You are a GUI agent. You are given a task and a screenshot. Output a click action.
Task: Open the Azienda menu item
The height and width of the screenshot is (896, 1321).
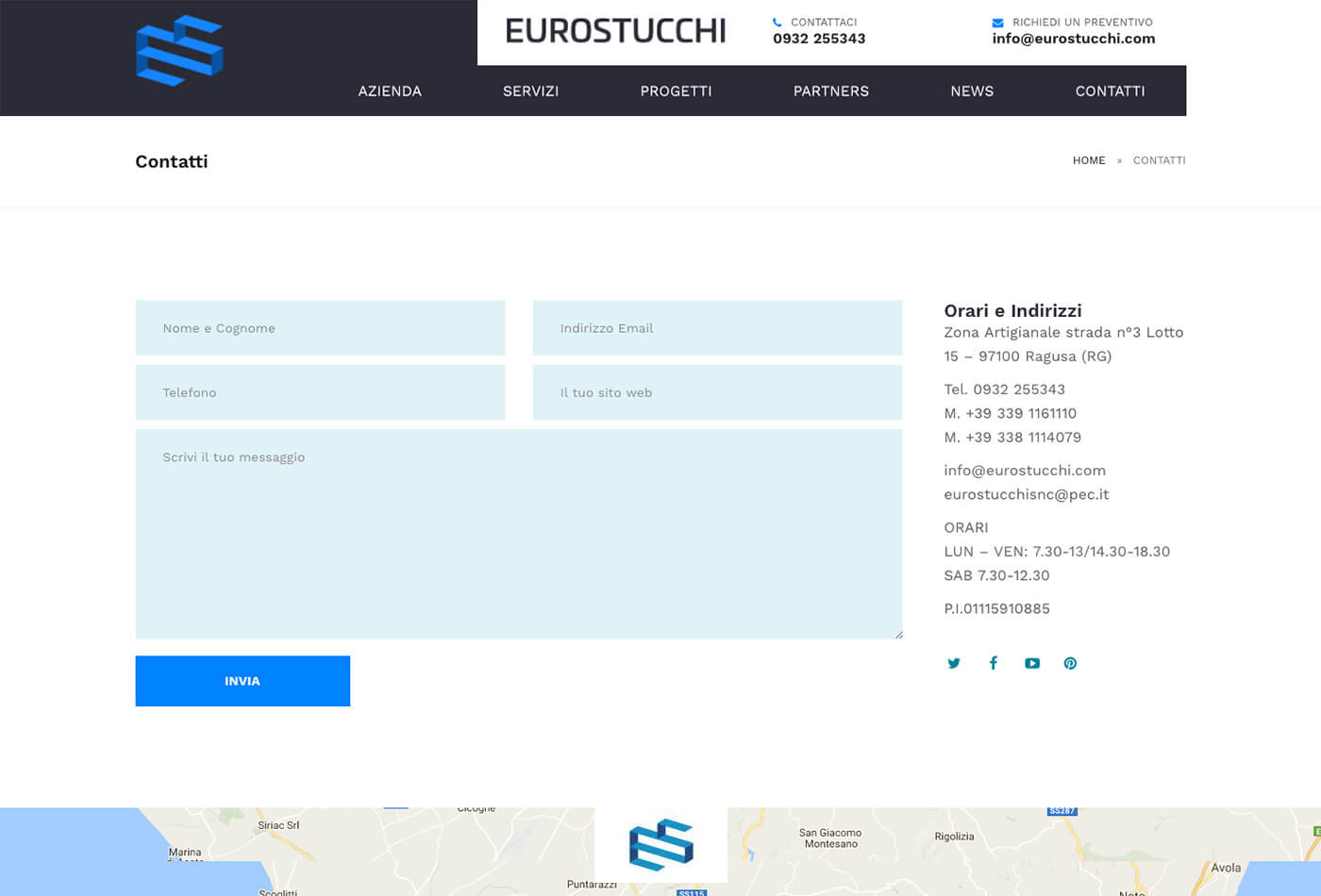[390, 91]
